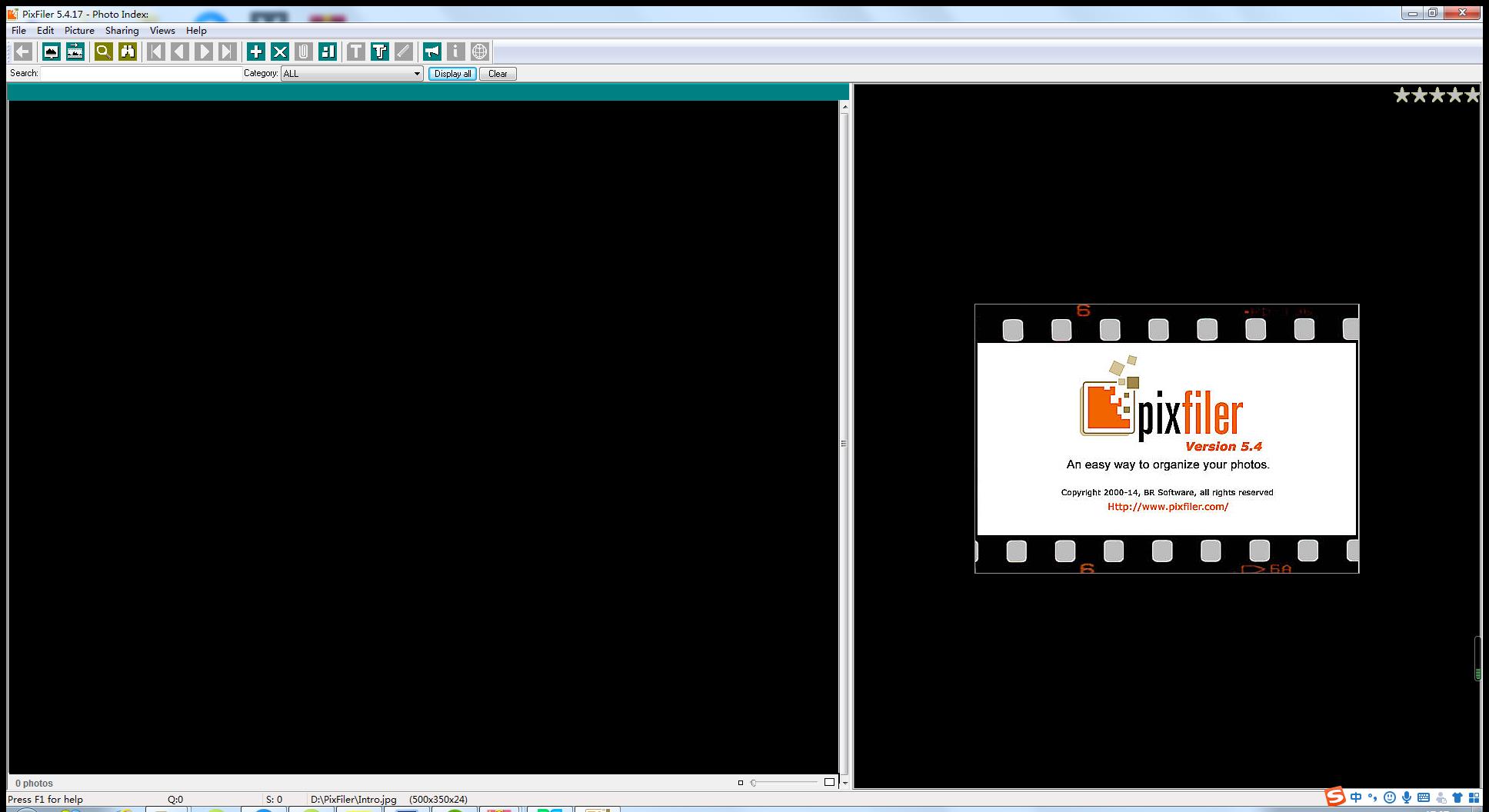
Task: Expand the Category ALL dropdown
Action: pos(352,74)
